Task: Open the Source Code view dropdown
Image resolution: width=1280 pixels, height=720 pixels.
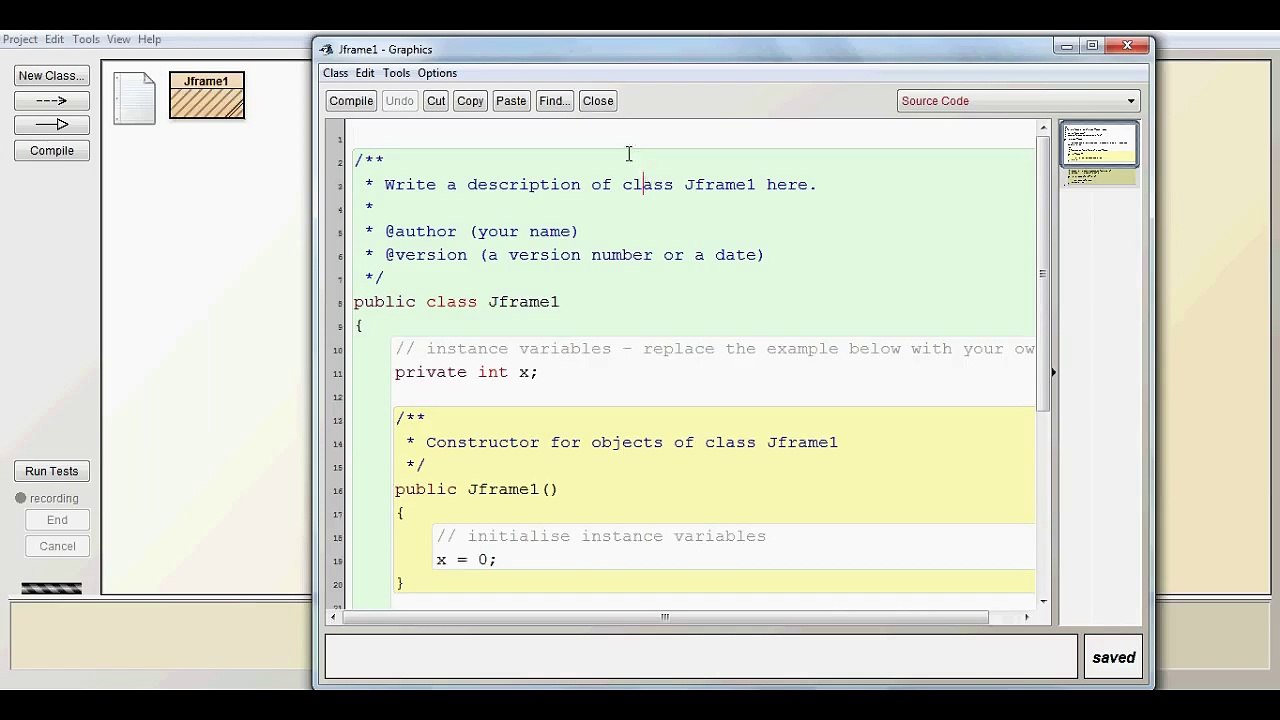Action: [1018, 101]
